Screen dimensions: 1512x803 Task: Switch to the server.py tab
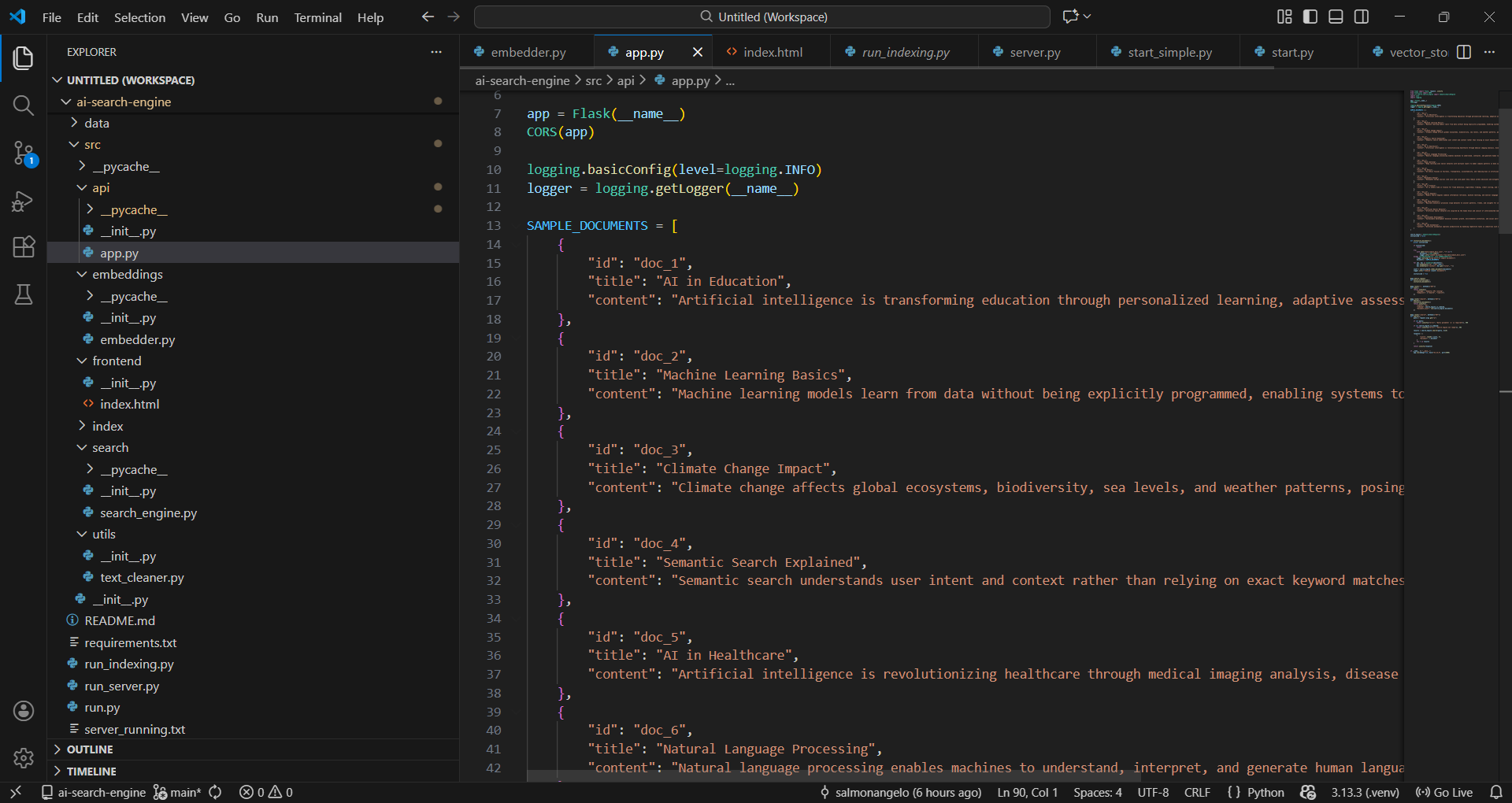[x=1034, y=53]
